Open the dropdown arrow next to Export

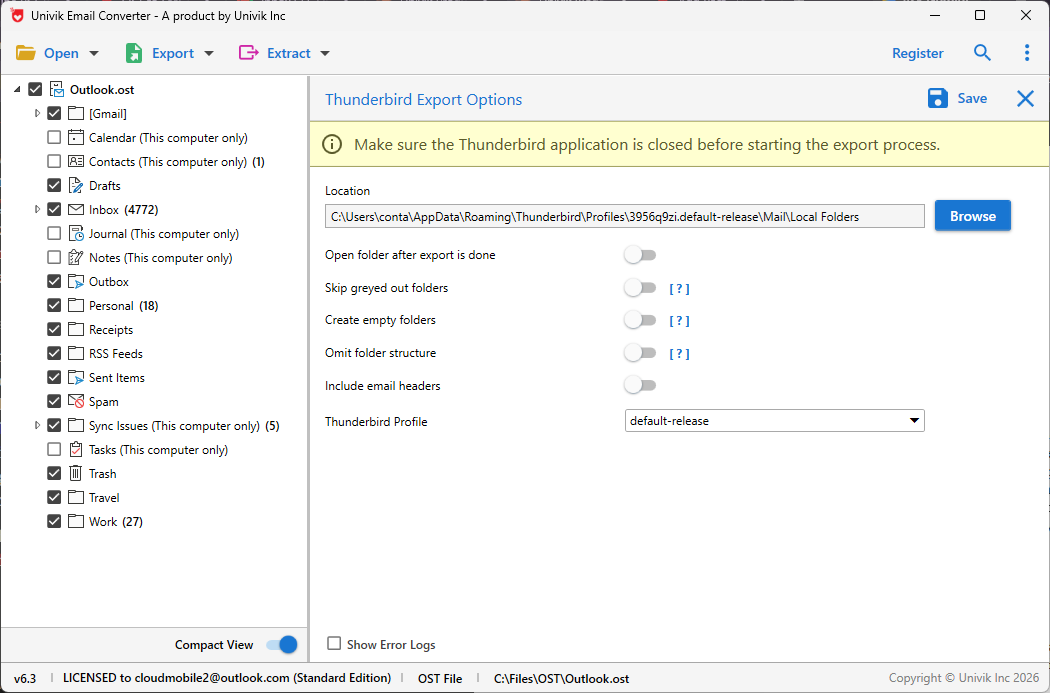click(x=209, y=54)
